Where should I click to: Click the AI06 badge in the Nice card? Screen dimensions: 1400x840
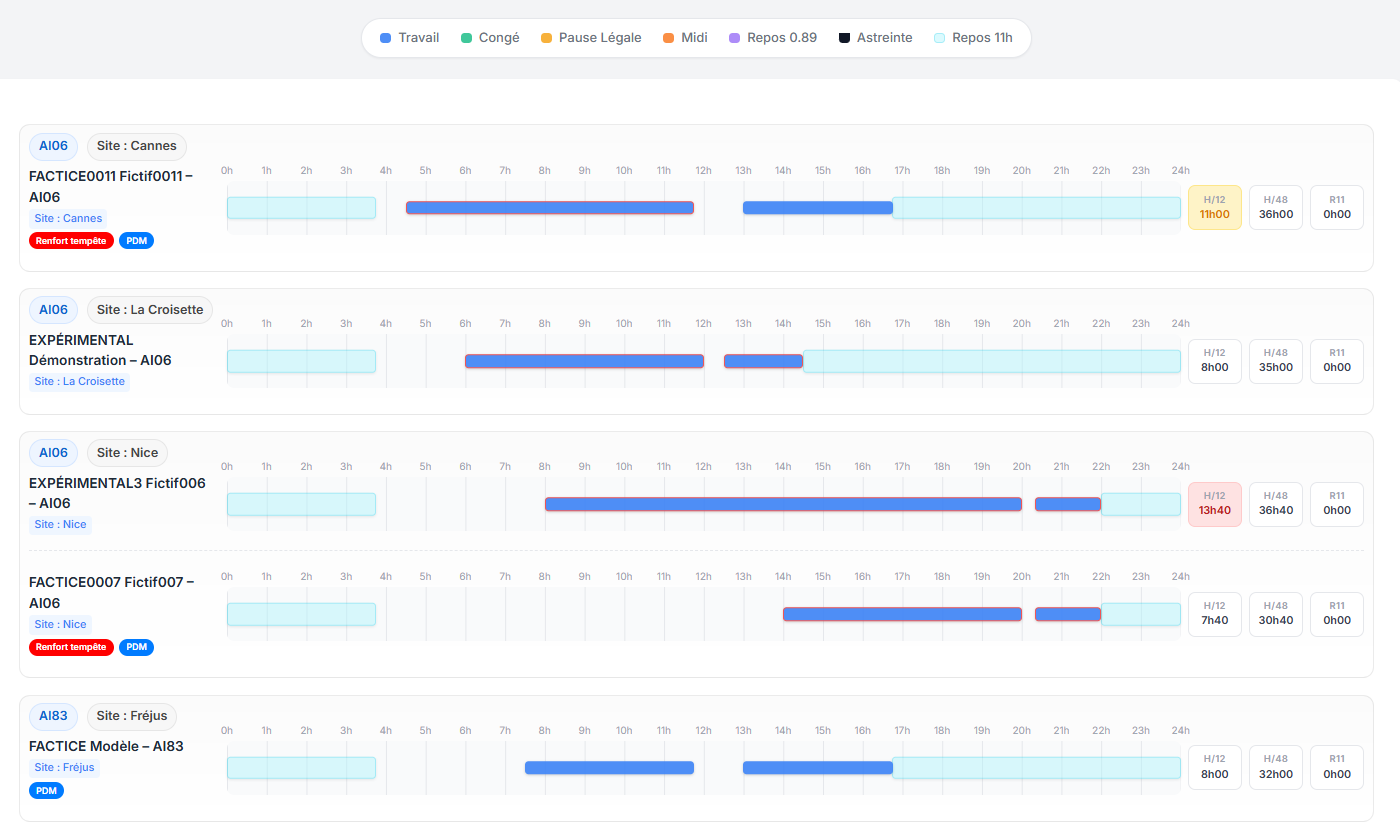(x=53, y=453)
